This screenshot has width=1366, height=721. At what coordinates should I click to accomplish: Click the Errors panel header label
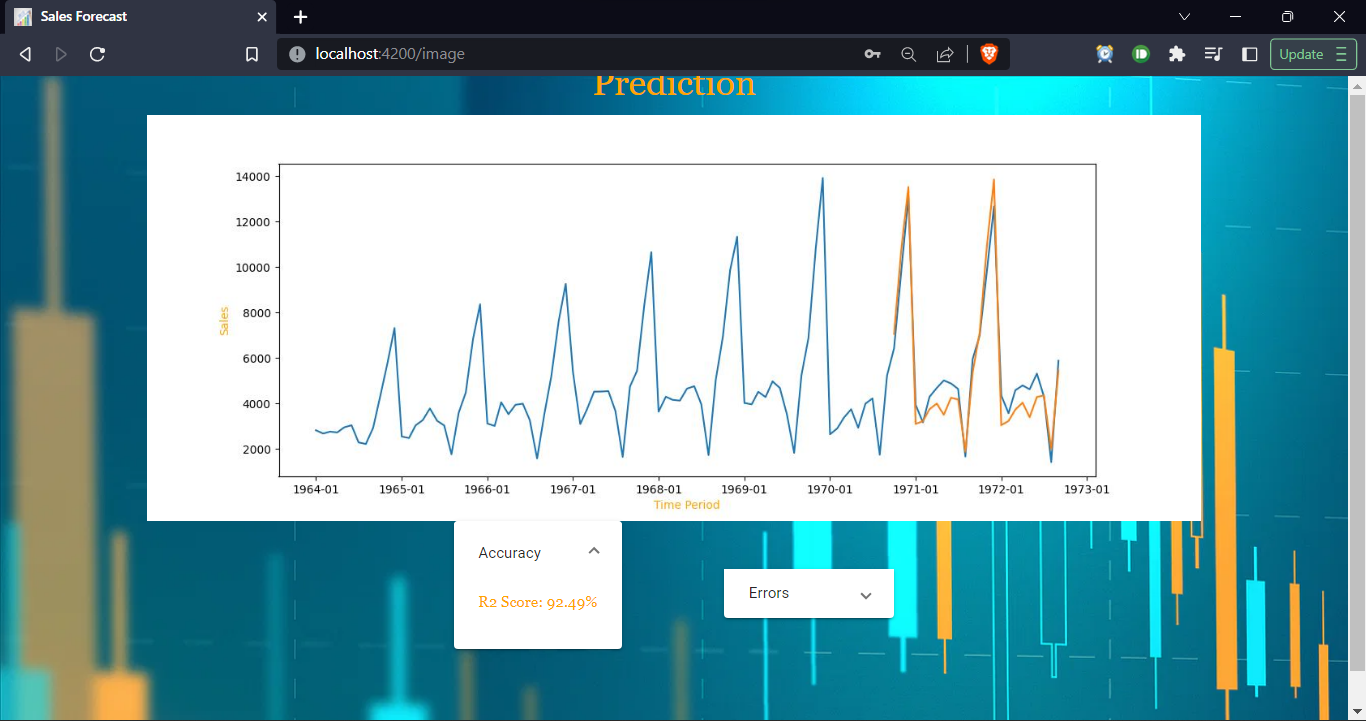pos(769,593)
